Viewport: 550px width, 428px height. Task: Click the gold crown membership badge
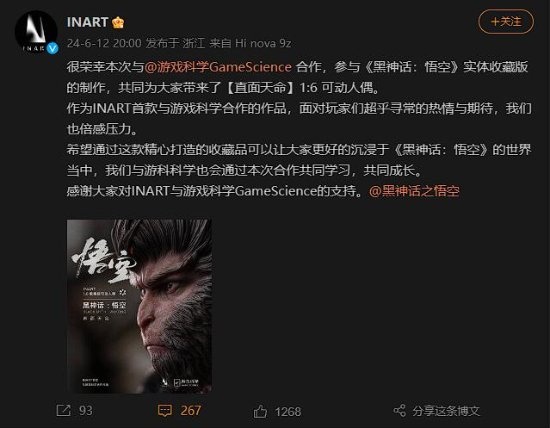click(118, 22)
